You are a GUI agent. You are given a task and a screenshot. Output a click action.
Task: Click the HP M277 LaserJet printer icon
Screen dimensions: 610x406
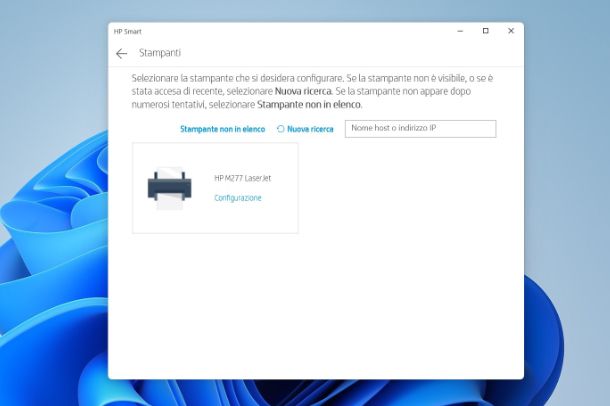click(x=170, y=188)
